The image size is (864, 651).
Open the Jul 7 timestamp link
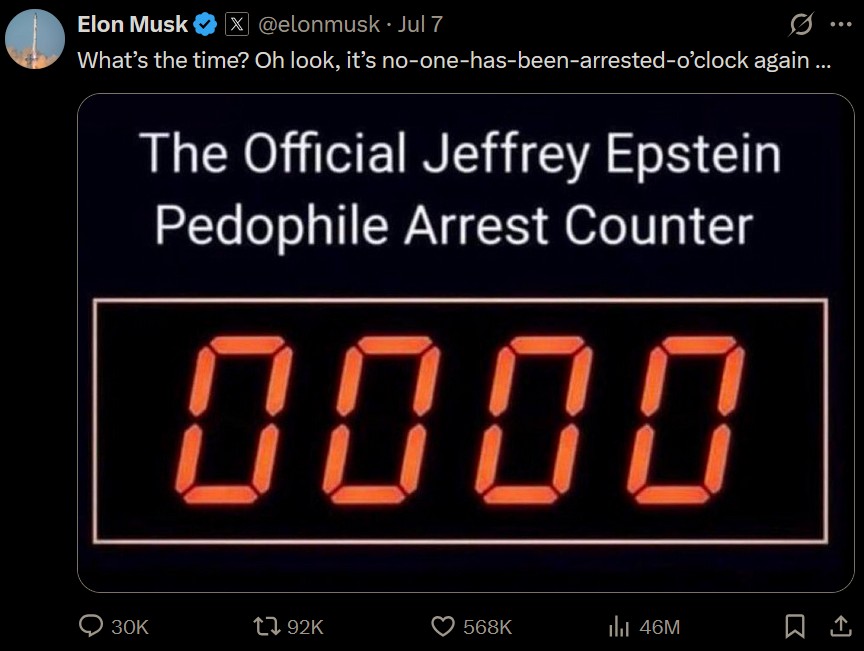[x=420, y=24]
